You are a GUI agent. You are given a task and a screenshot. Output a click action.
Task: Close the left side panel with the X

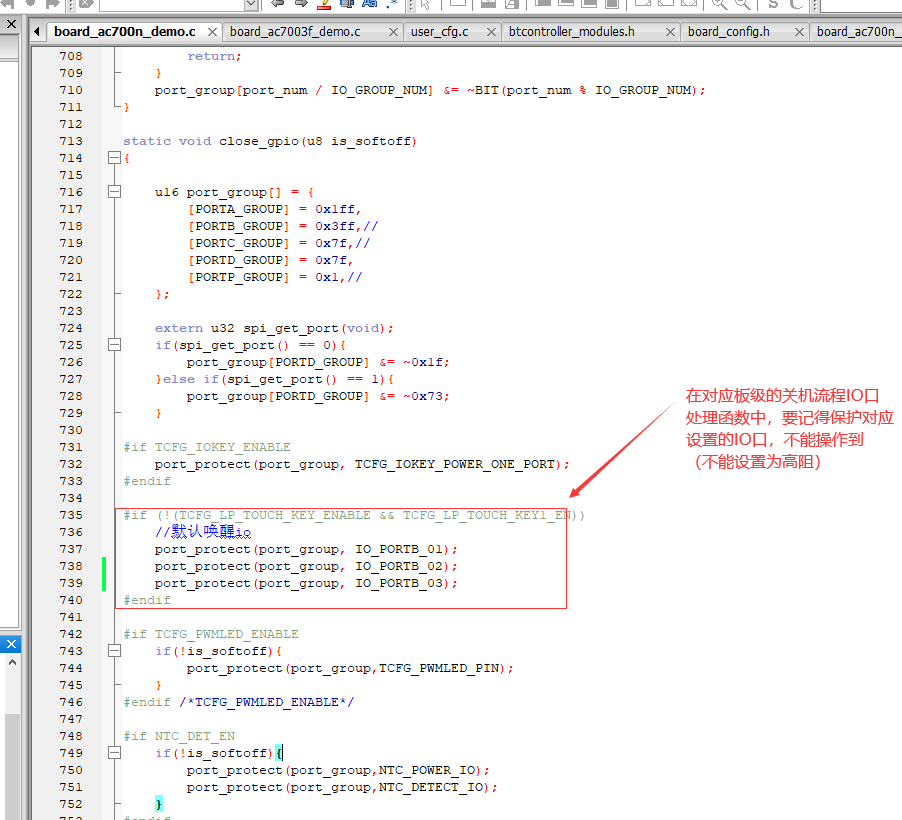[11, 24]
